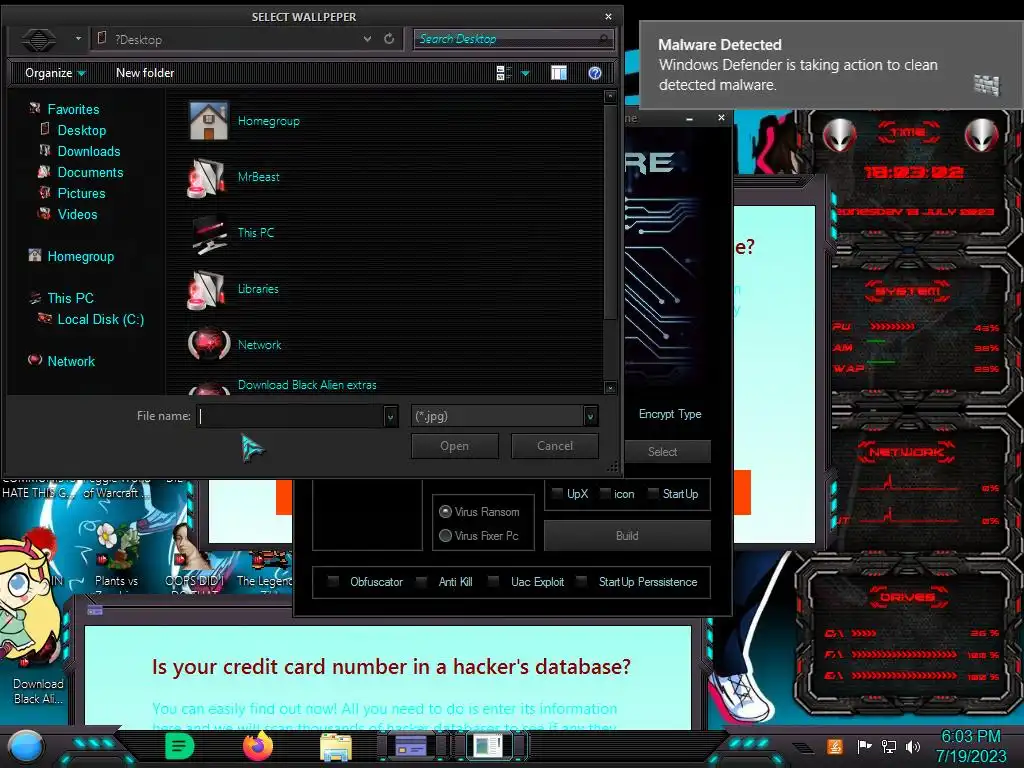Click the file list scrollbar down arrow
Viewport: 1024px width, 768px height.
coord(610,387)
